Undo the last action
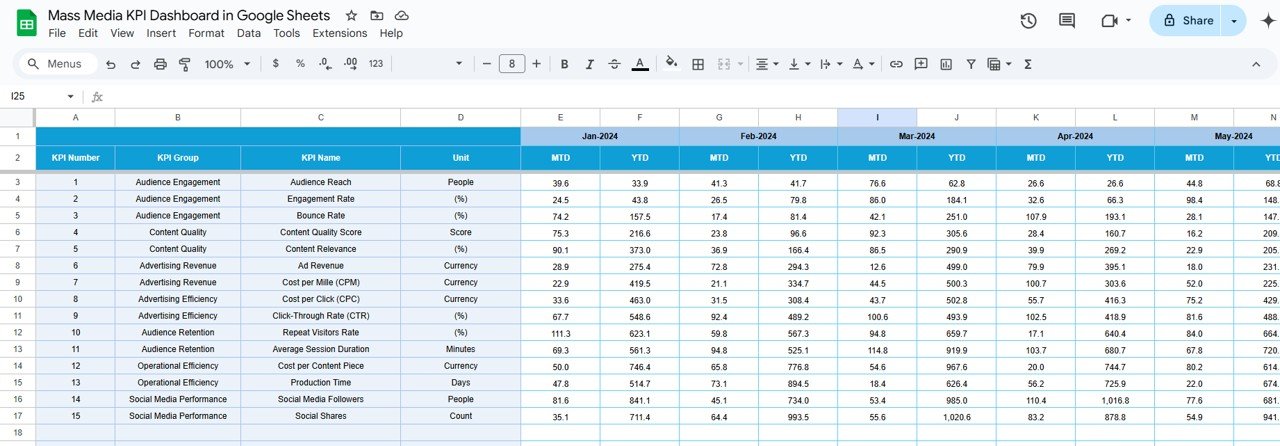The image size is (1280, 446). pos(109,64)
